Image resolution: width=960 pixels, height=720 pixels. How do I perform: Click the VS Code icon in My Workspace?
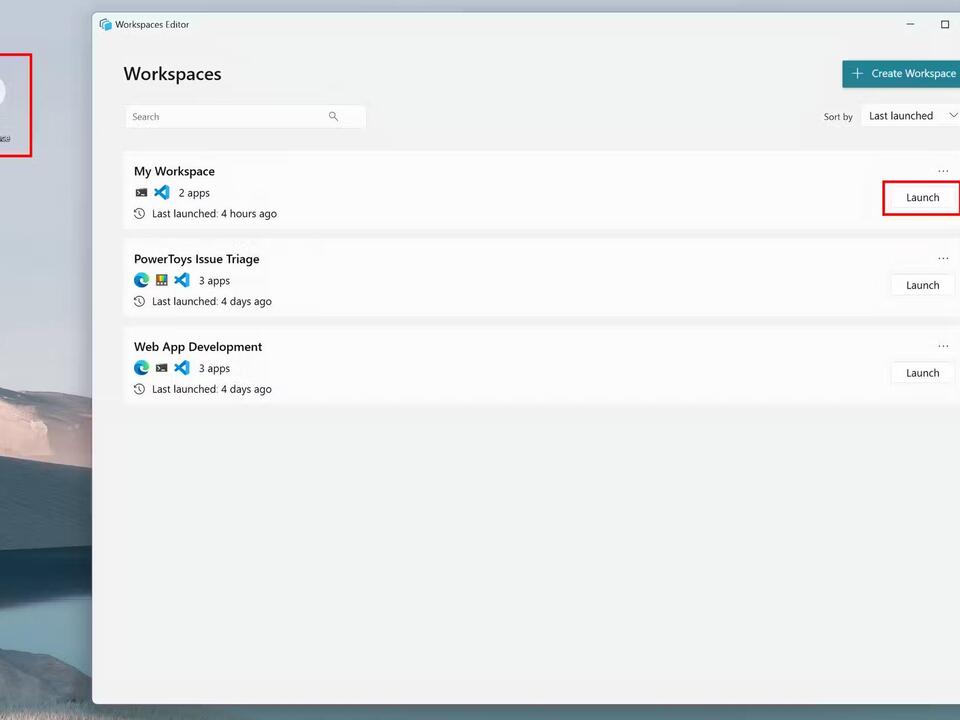click(161, 192)
